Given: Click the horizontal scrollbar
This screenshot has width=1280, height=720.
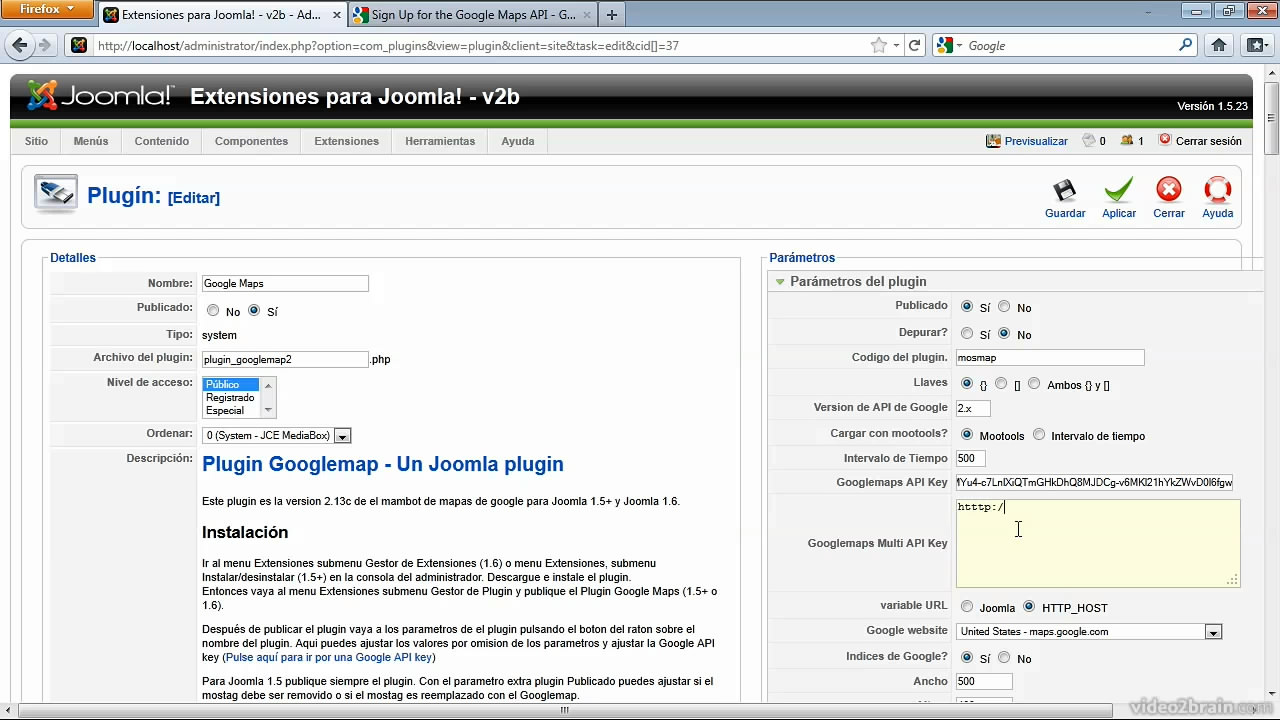Looking at the screenshot, I should click(x=564, y=711).
